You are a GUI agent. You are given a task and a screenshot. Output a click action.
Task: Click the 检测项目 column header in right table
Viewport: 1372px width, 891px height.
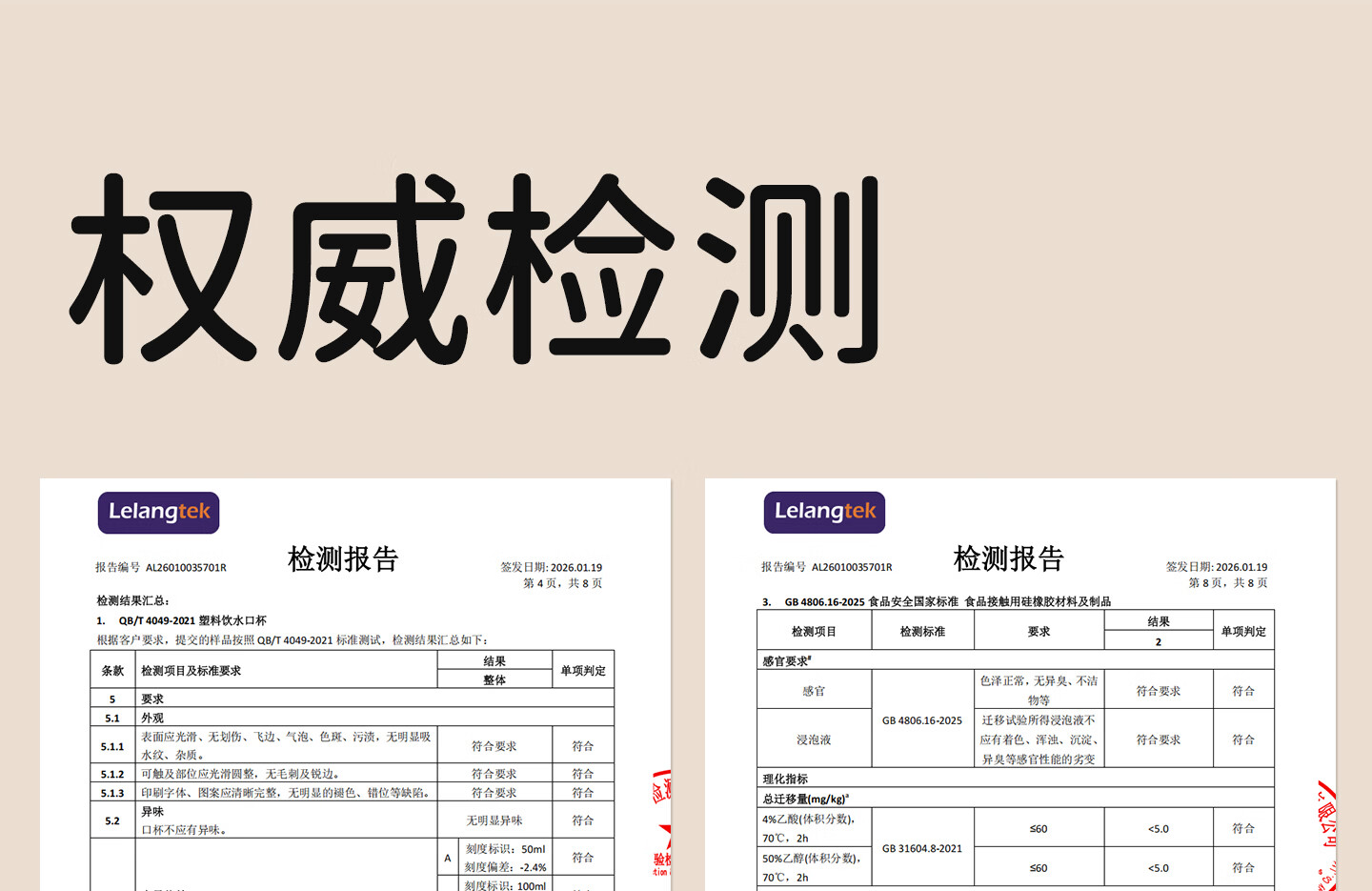[x=814, y=632]
